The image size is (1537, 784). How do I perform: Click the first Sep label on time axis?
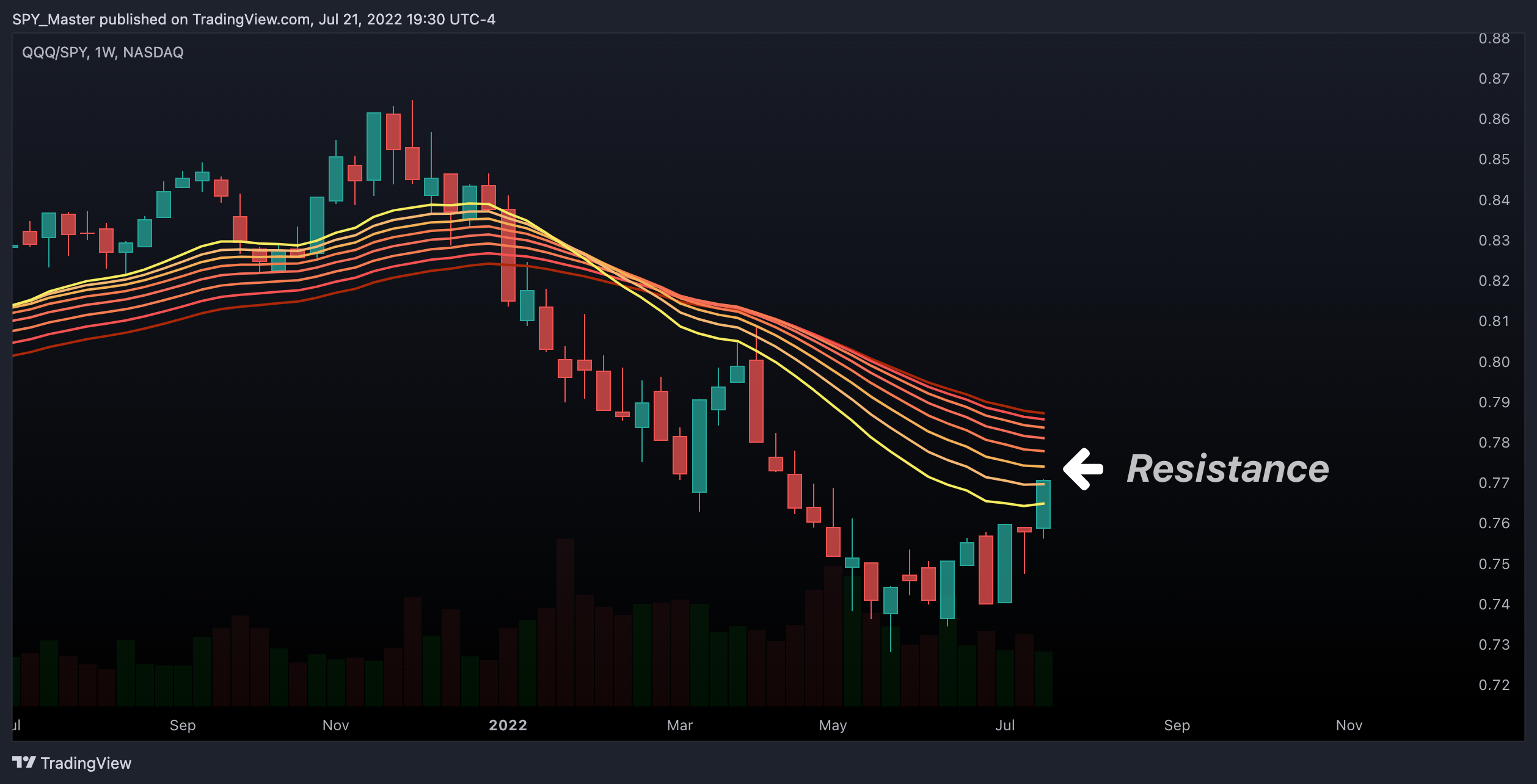(183, 725)
